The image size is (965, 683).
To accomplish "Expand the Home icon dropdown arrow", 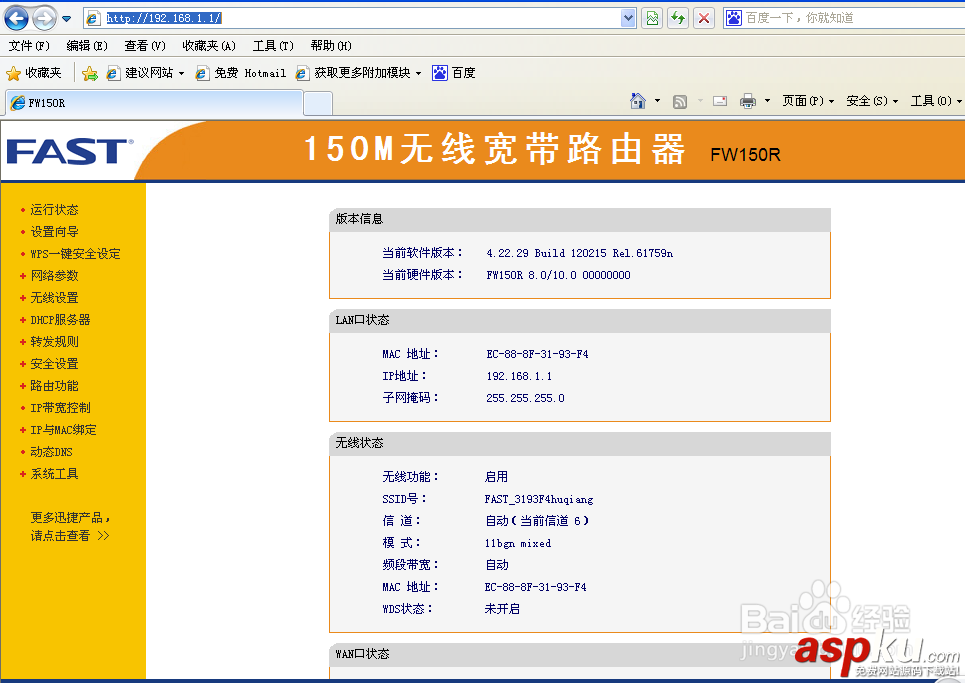I will pyautogui.click(x=657, y=101).
